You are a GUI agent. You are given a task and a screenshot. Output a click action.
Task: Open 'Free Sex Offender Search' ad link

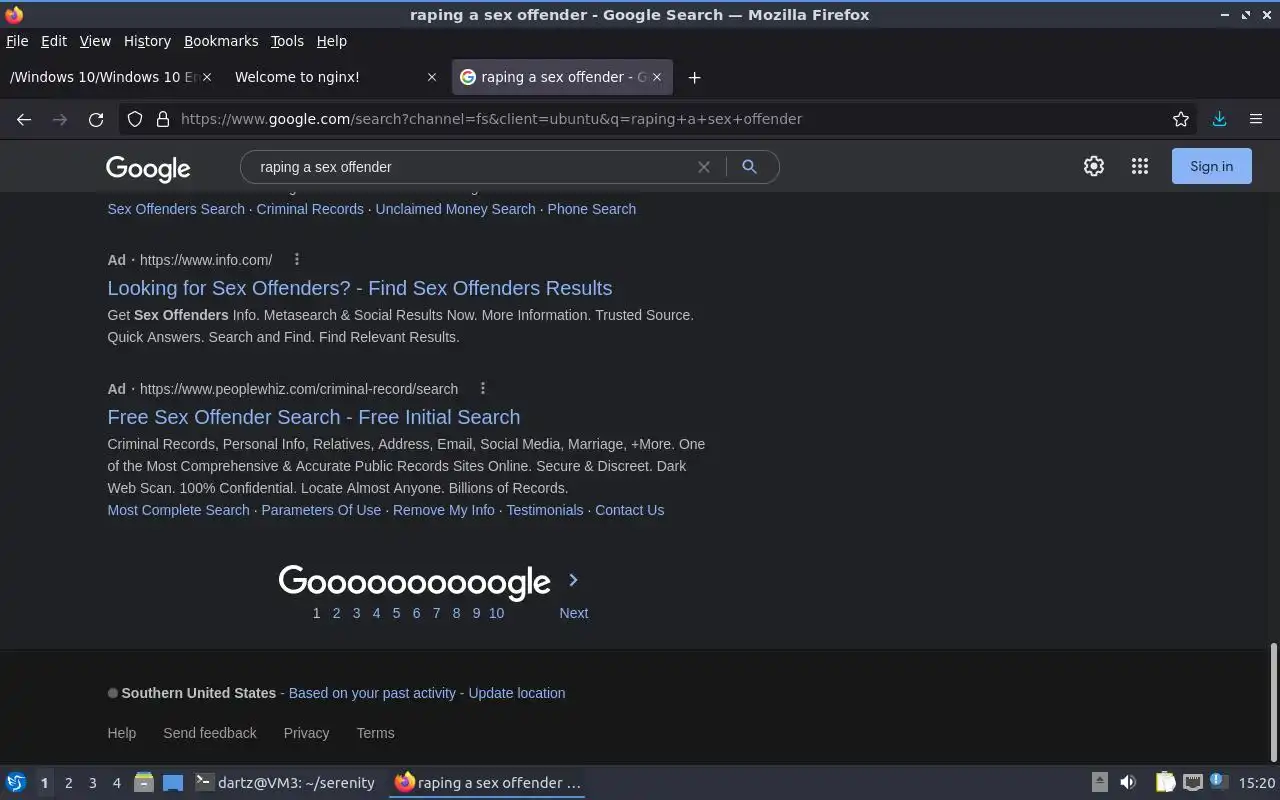point(314,417)
